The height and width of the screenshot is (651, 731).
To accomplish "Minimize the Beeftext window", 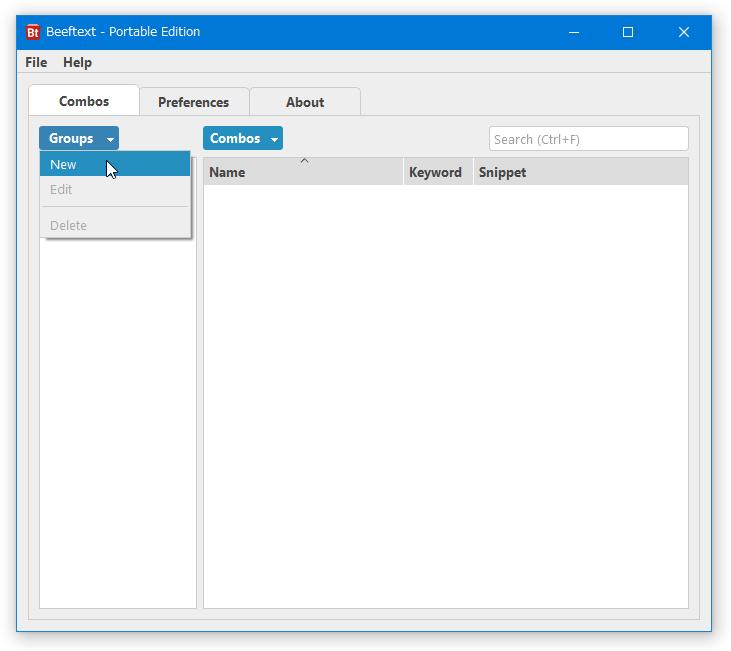I will pyautogui.click(x=574, y=32).
